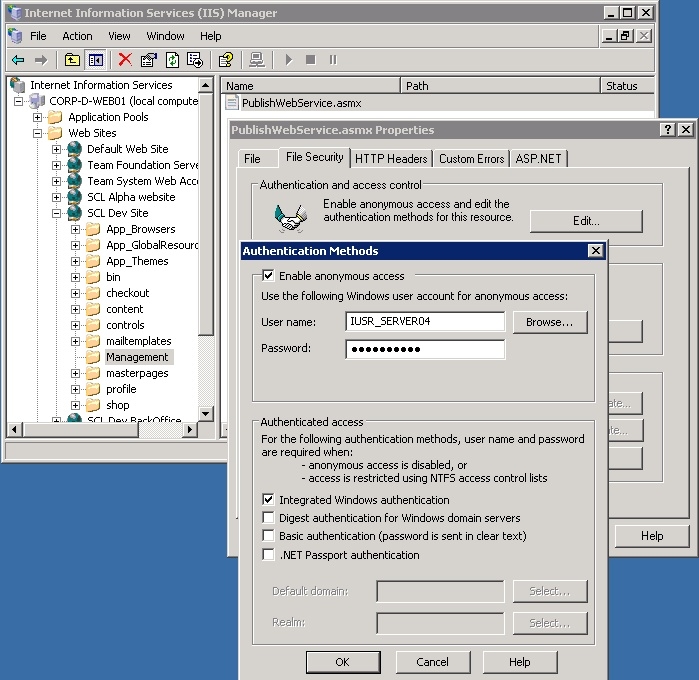Expand the App_Browsers folder node
Viewport: 699px width, 680px height.
[x=75, y=230]
